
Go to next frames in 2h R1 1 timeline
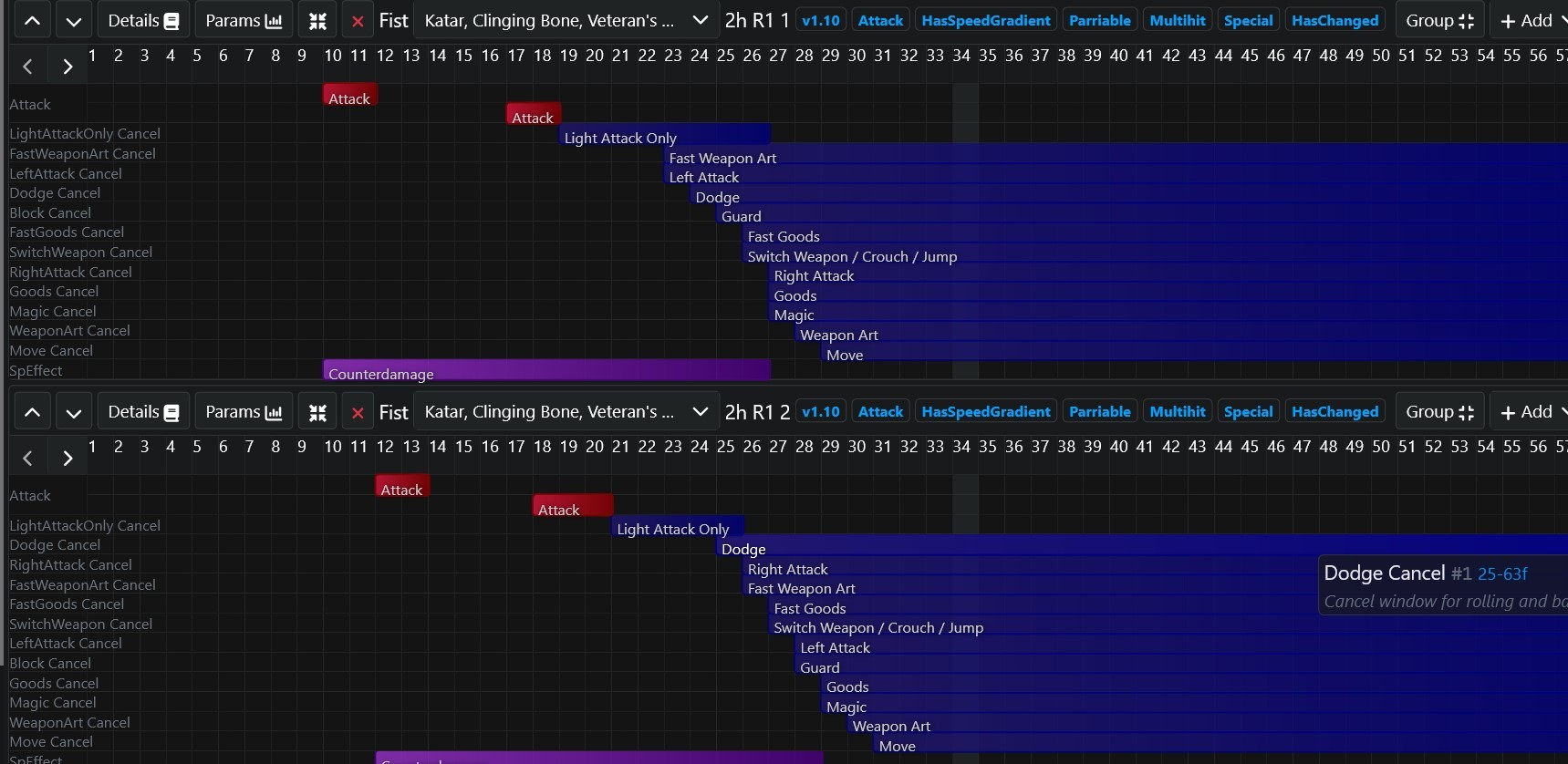coord(67,66)
